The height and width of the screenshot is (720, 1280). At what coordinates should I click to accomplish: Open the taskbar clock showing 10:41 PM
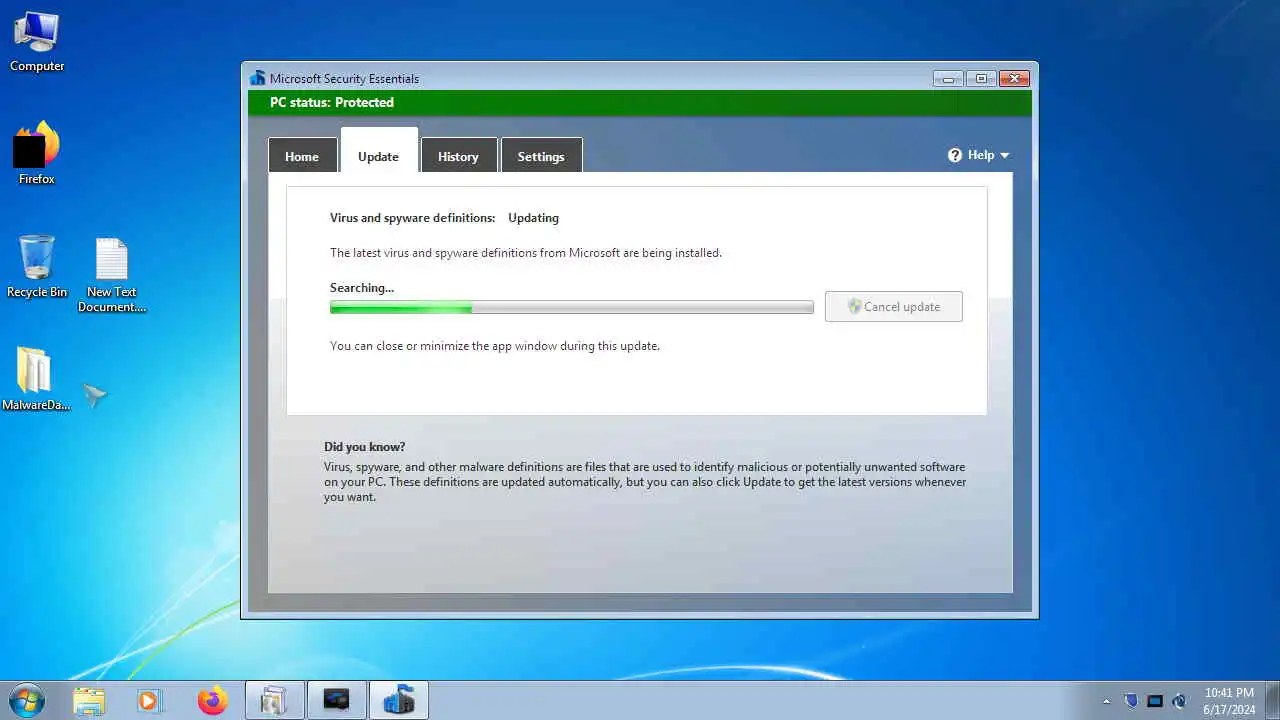coord(1229,692)
